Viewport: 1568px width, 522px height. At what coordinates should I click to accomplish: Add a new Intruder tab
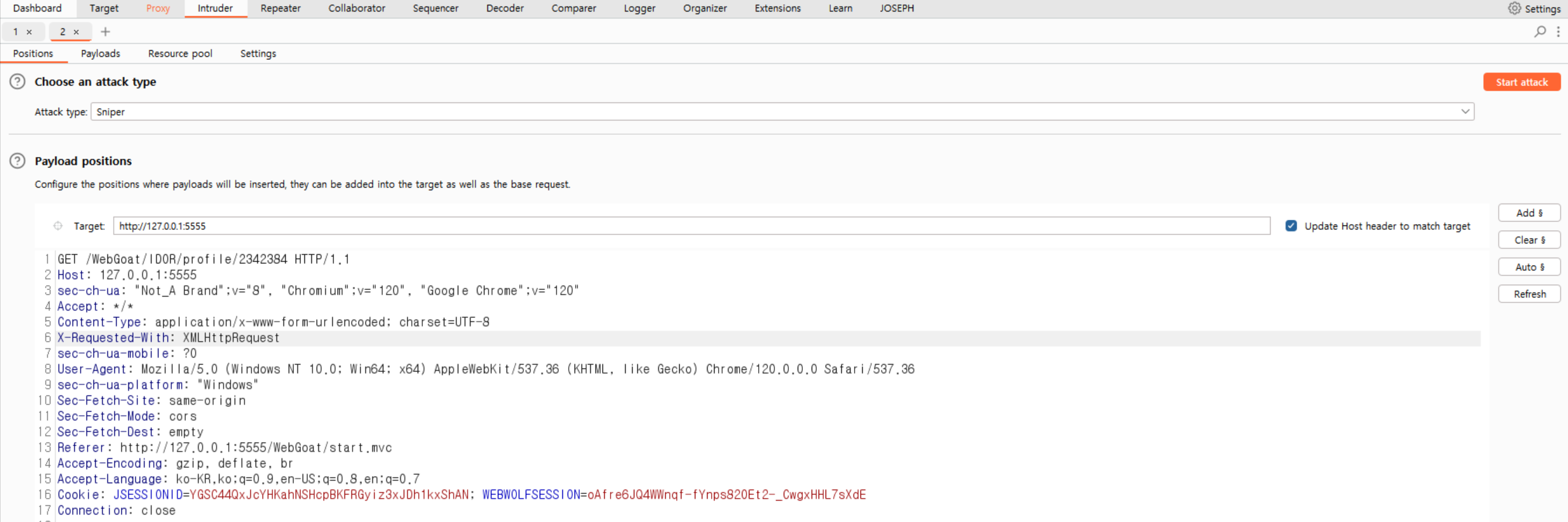pos(105,31)
